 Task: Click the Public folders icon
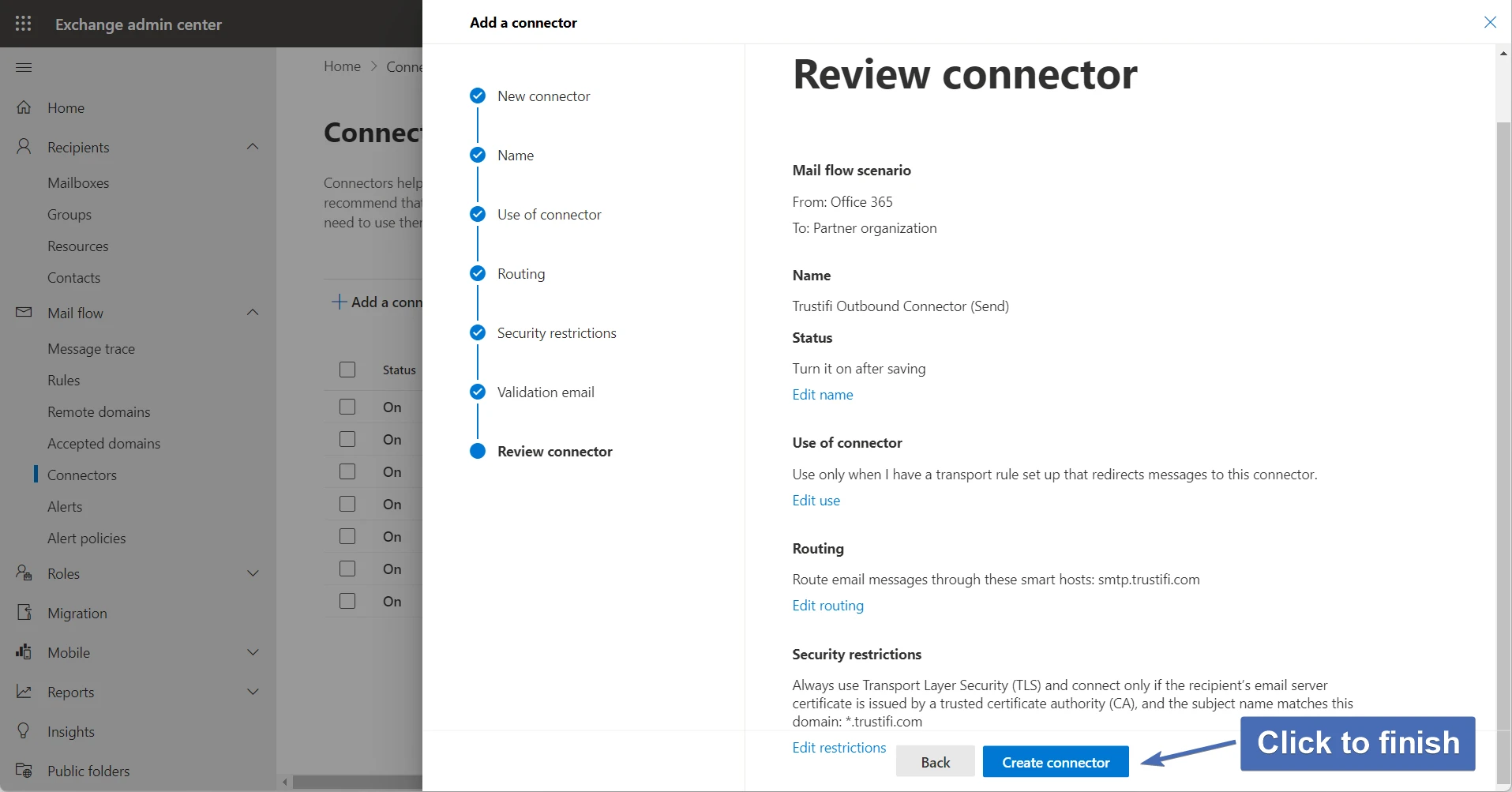(24, 771)
